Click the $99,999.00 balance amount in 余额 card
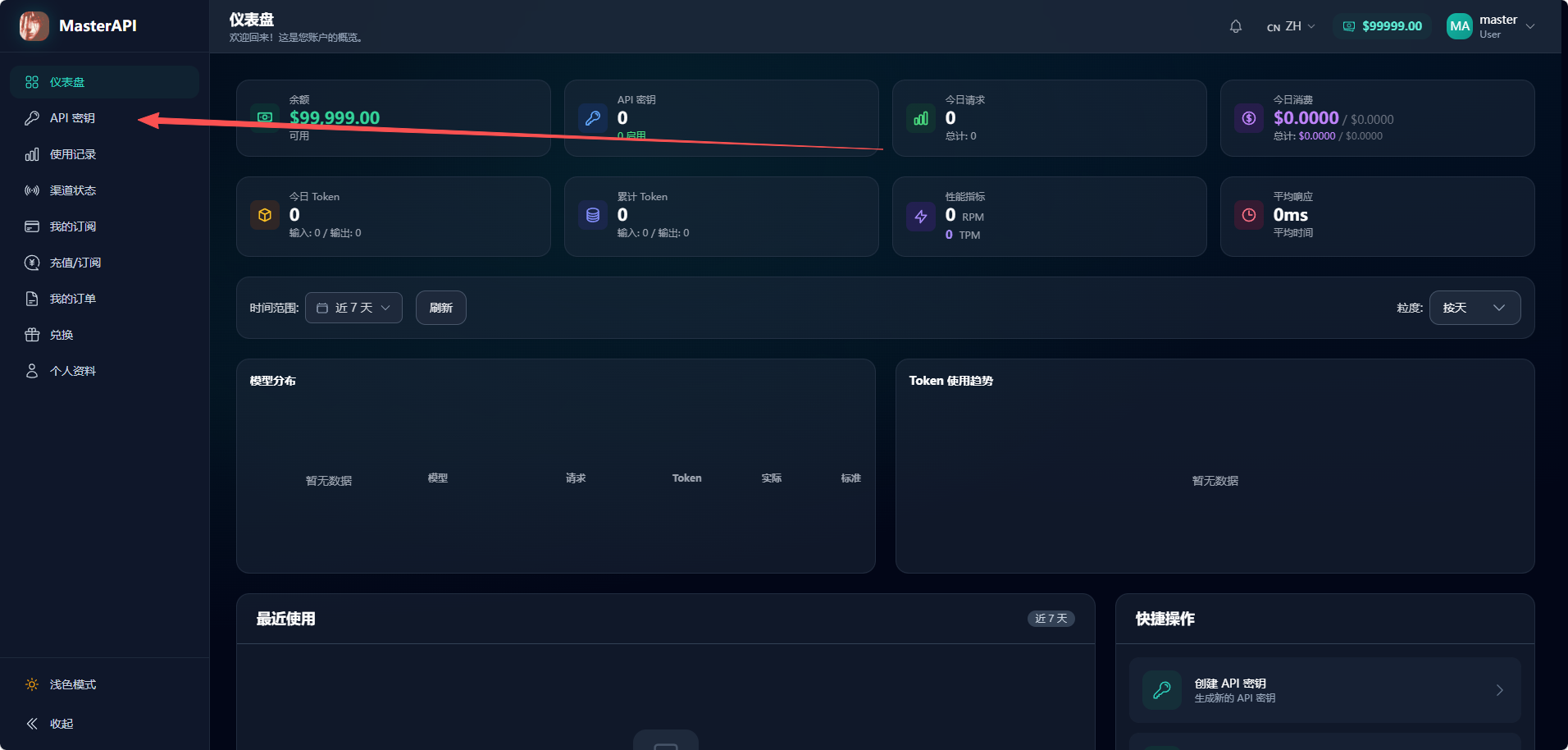 pyautogui.click(x=335, y=118)
